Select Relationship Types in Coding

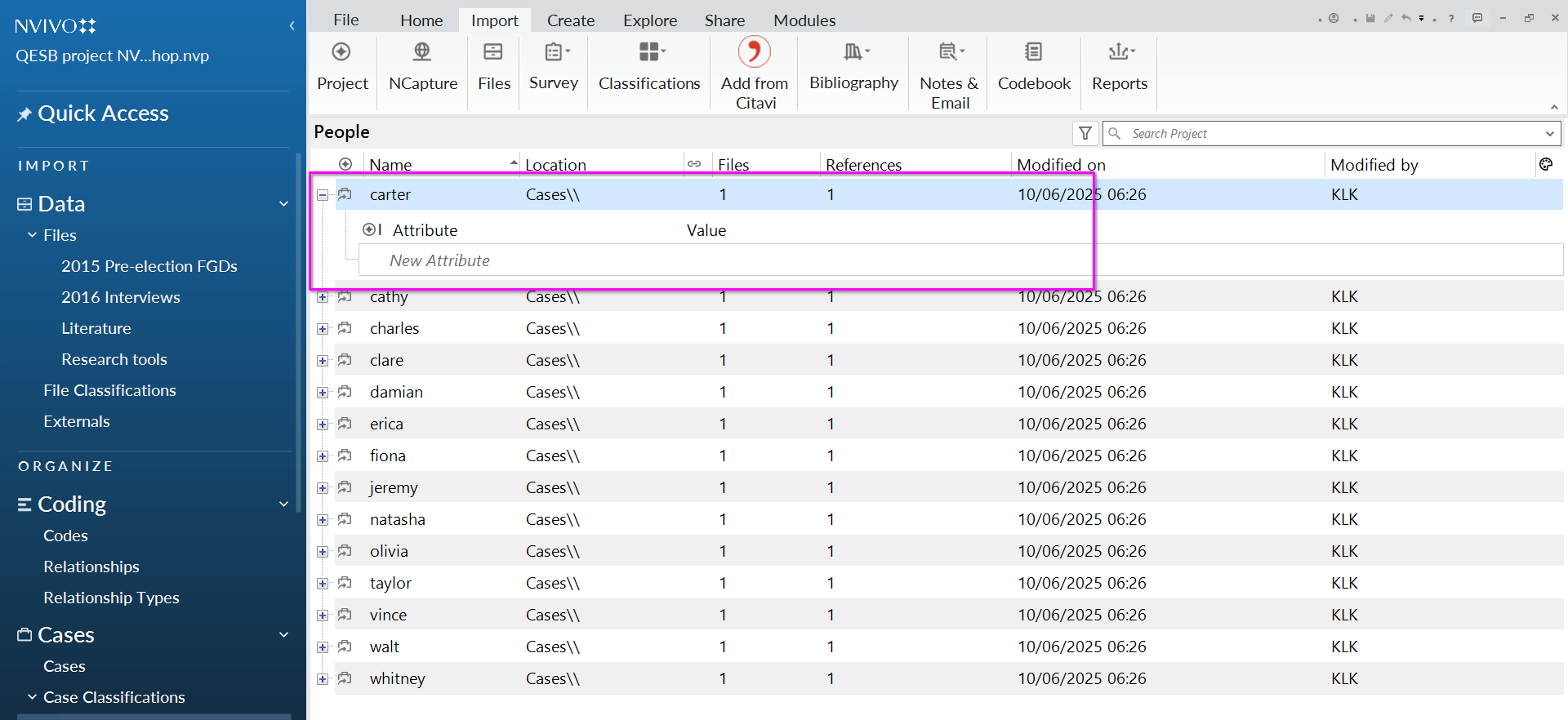coord(111,598)
